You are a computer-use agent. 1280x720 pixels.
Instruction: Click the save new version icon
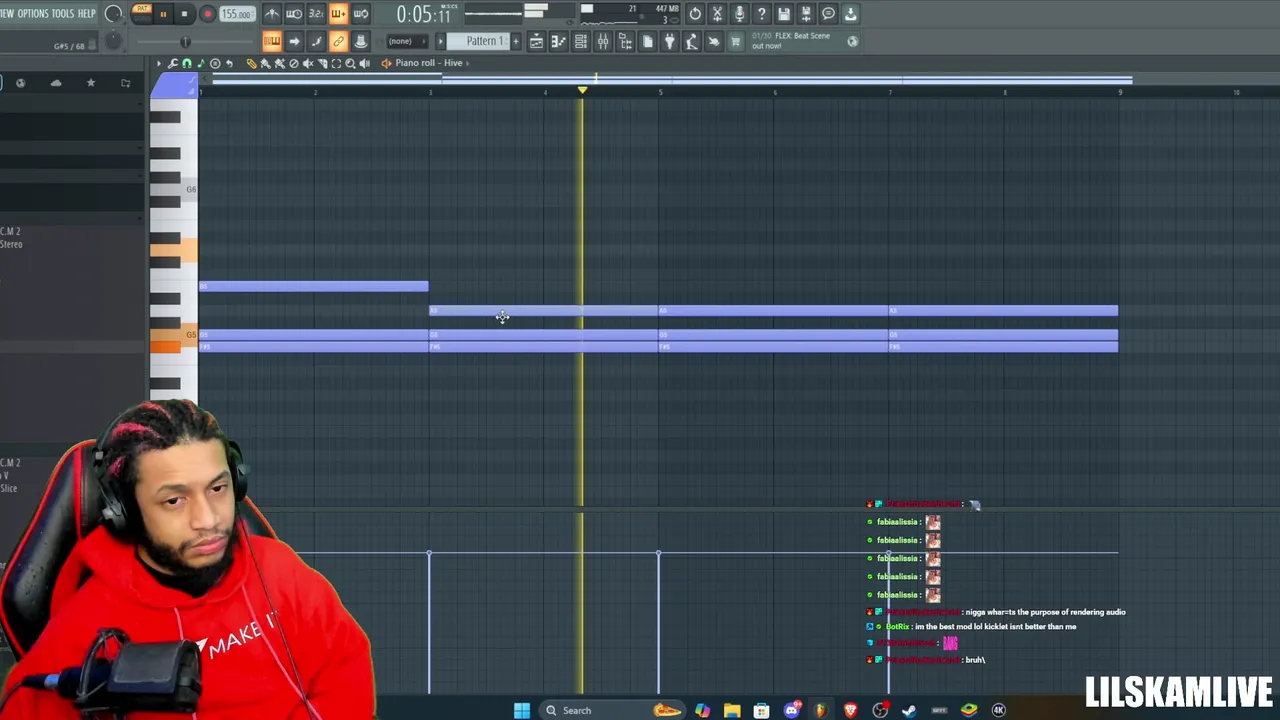pos(806,14)
